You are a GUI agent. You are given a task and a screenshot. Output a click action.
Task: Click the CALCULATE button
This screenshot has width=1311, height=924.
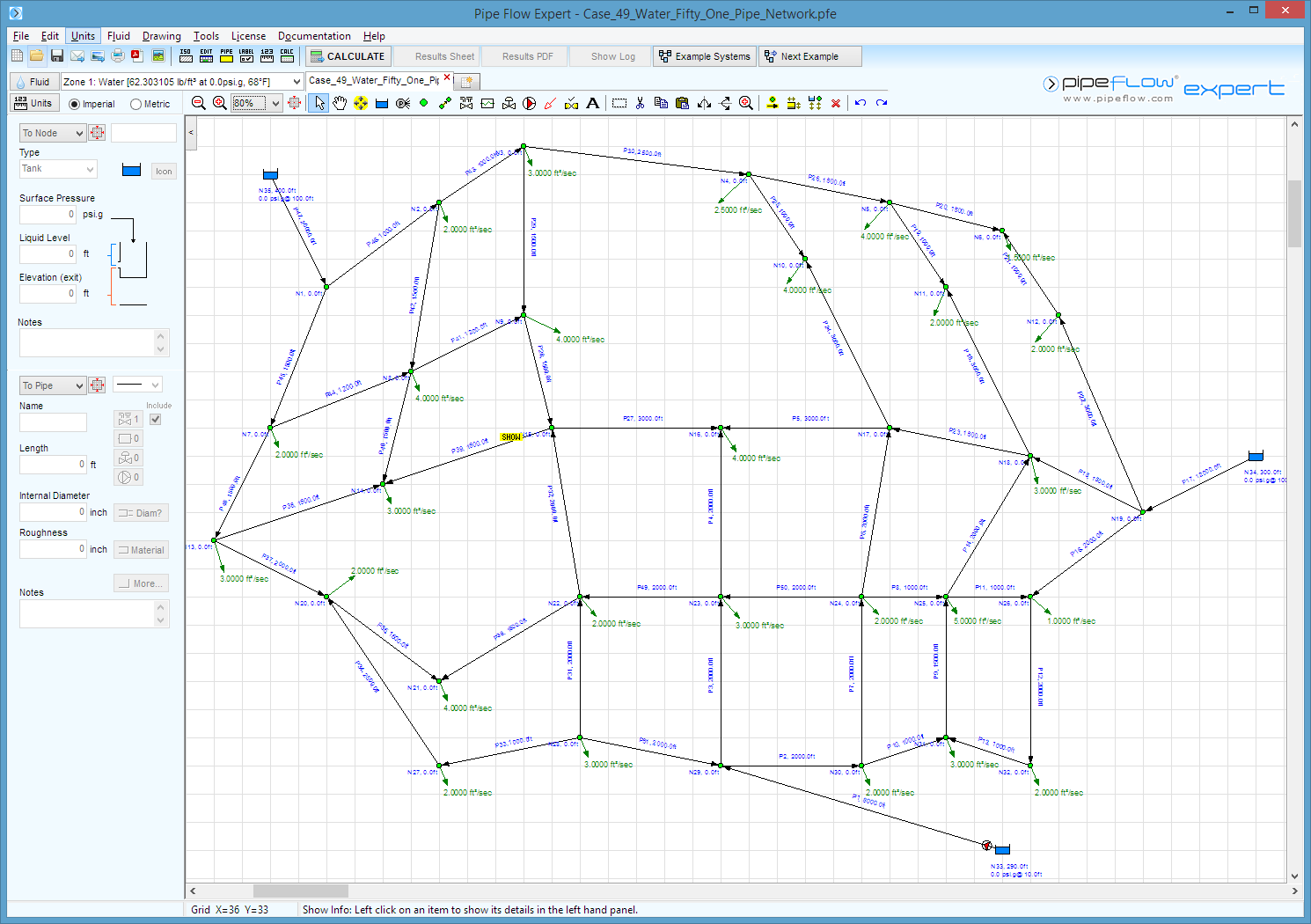click(348, 56)
